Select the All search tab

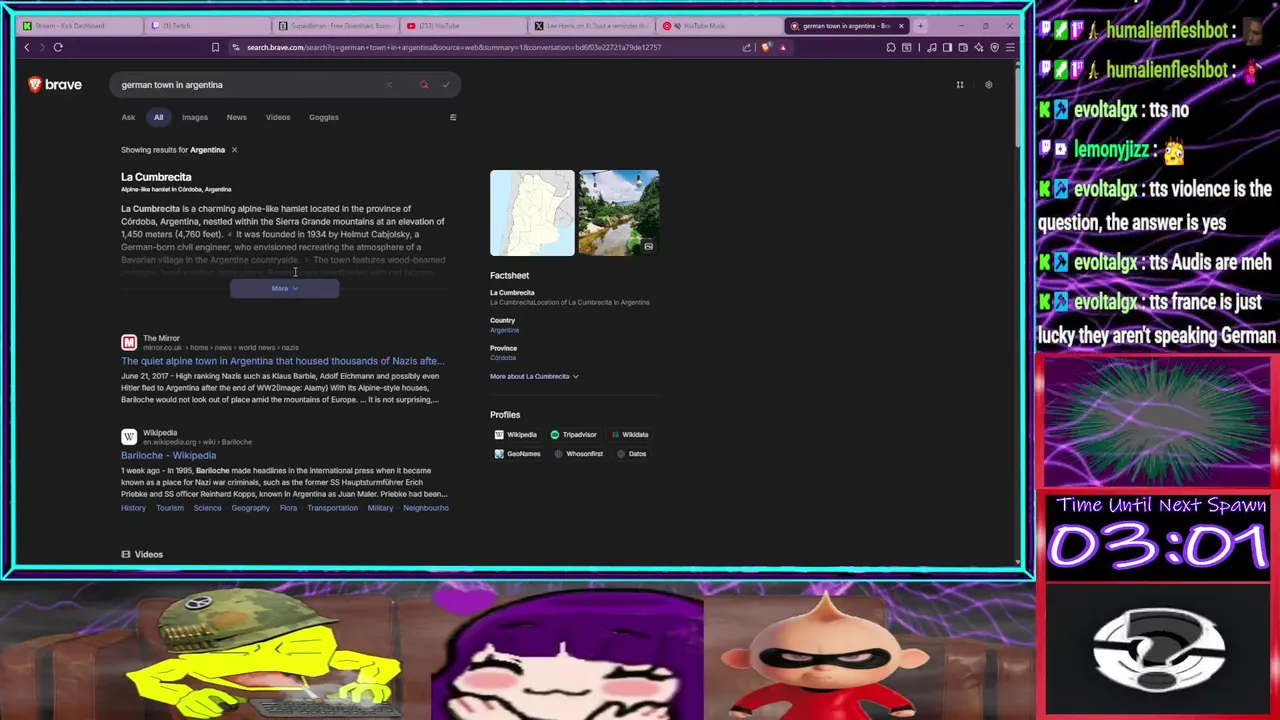(x=158, y=117)
